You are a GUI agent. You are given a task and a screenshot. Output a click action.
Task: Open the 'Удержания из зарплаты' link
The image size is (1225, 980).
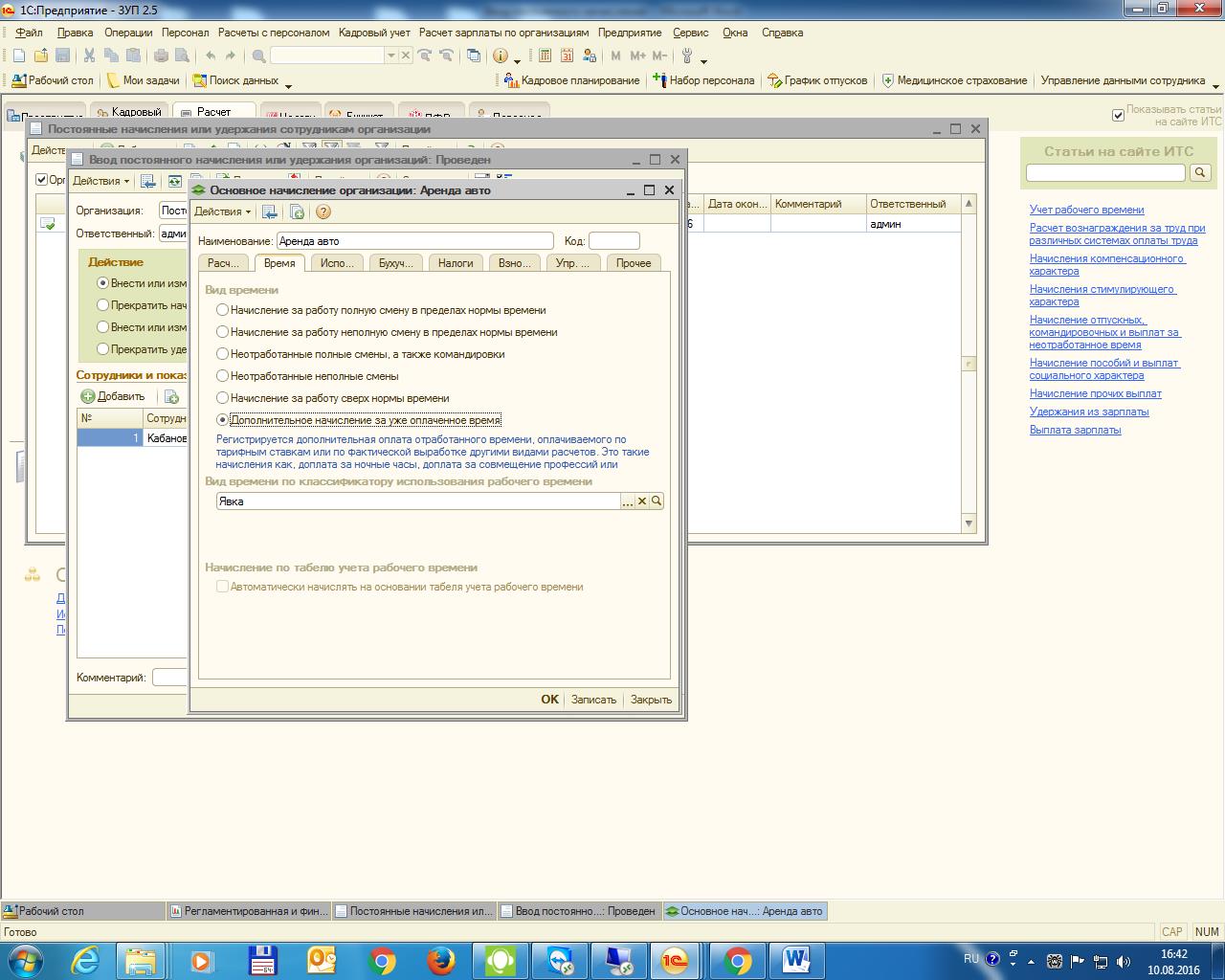[1089, 412]
